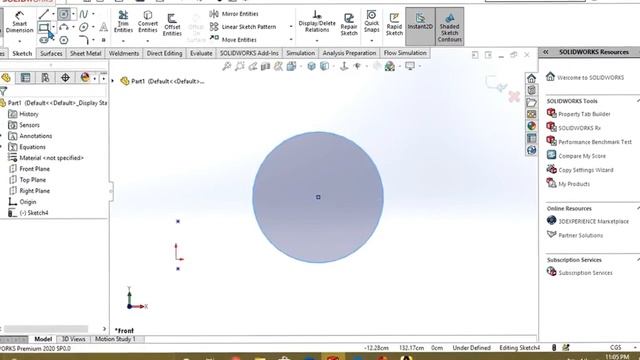Pick the Line sketch tool
The width and height of the screenshot is (640, 360).
point(44,14)
